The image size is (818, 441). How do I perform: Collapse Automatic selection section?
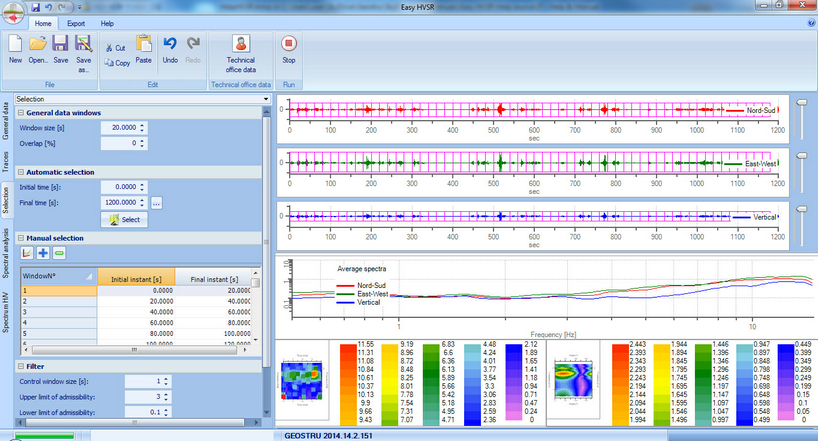[21, 172]
